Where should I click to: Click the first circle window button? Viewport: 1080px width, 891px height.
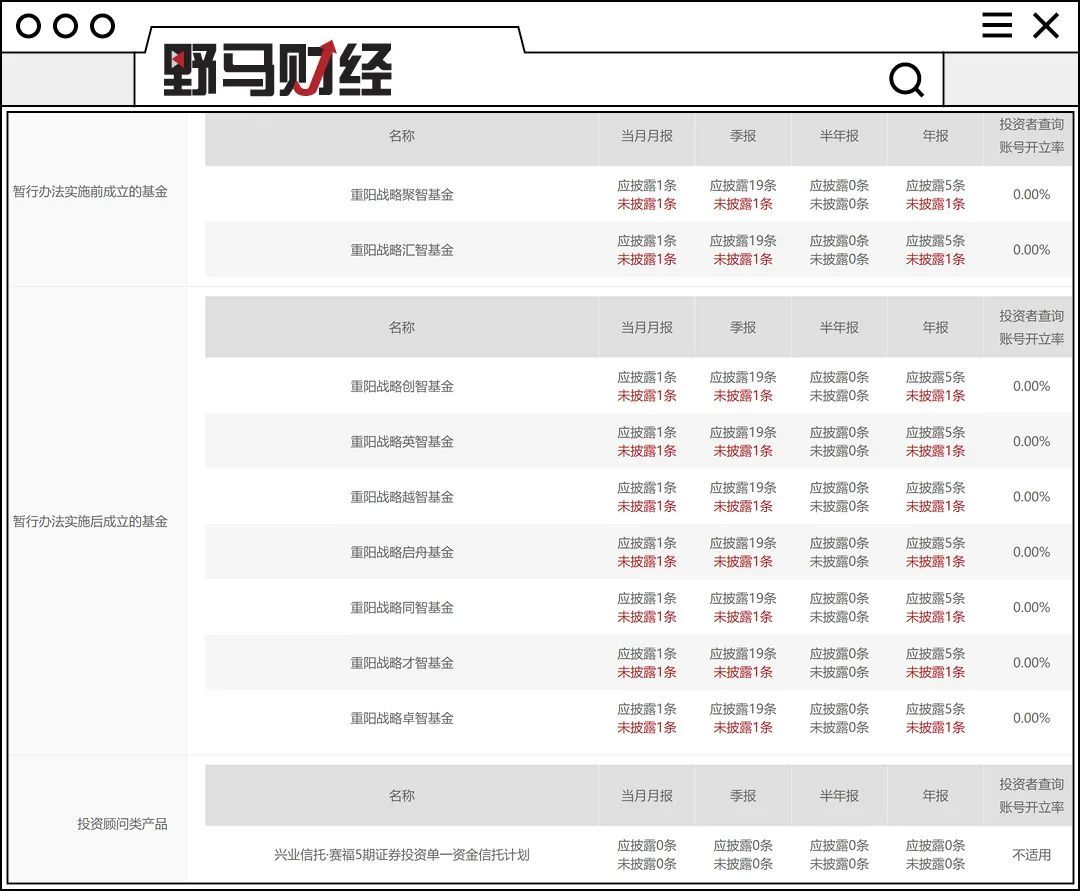click(28, 26)
